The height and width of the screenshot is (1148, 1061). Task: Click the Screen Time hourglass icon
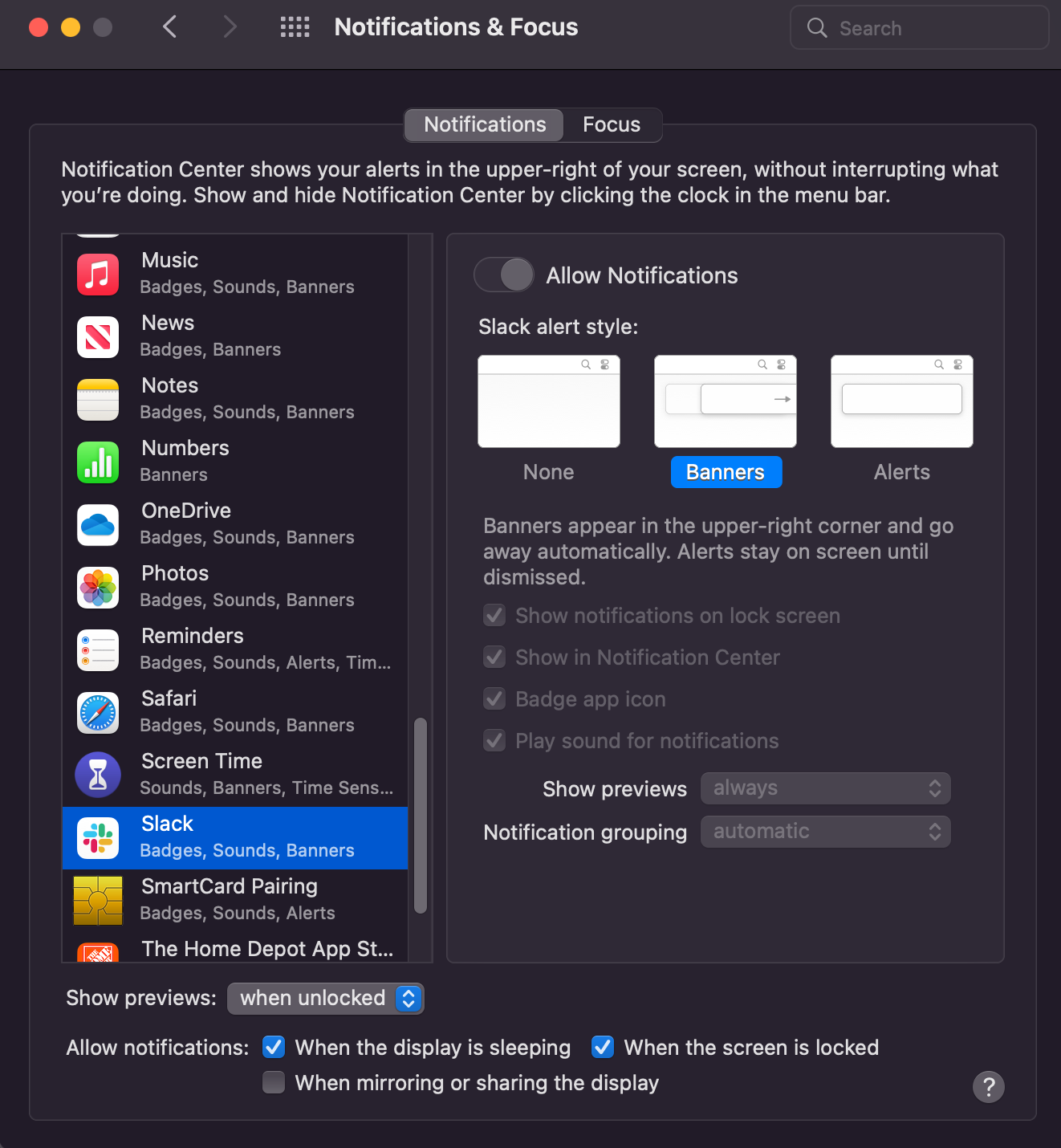pyautogui.click(x=98, y=775)
